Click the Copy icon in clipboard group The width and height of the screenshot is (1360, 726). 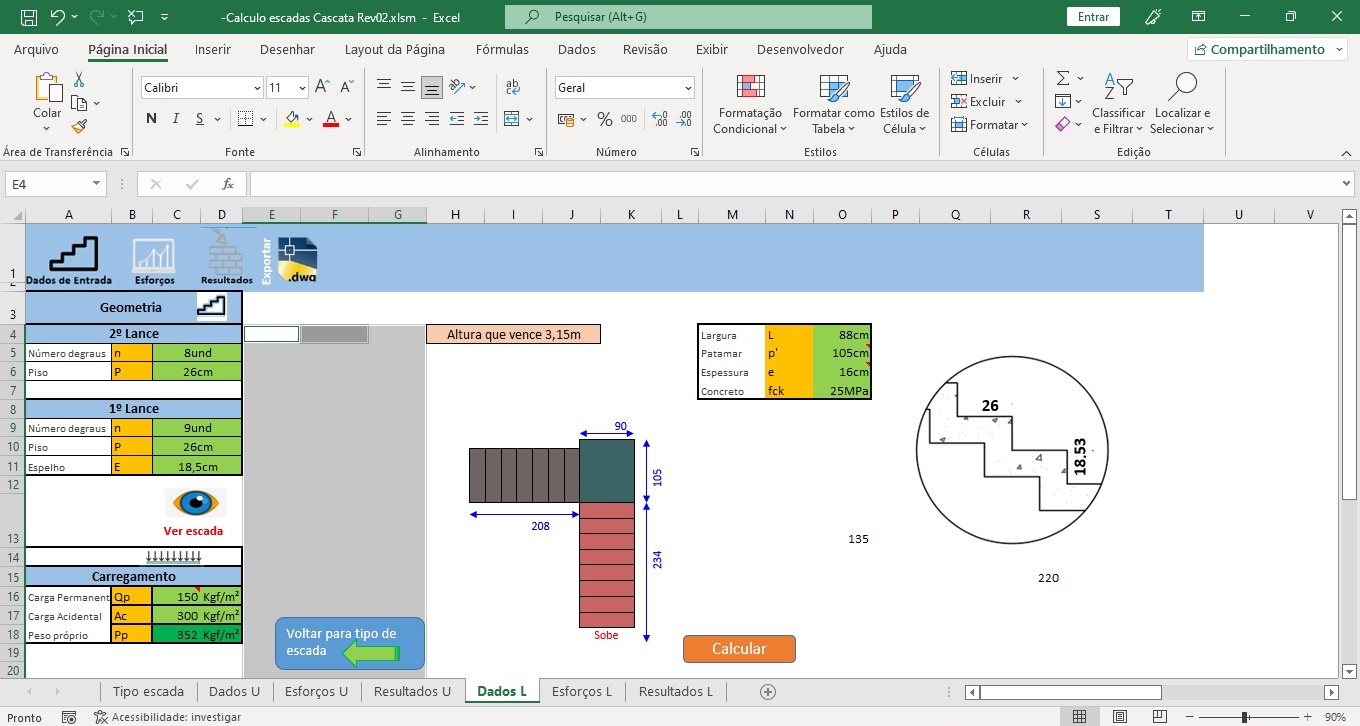pyautogui.click(x=79, y=103)
